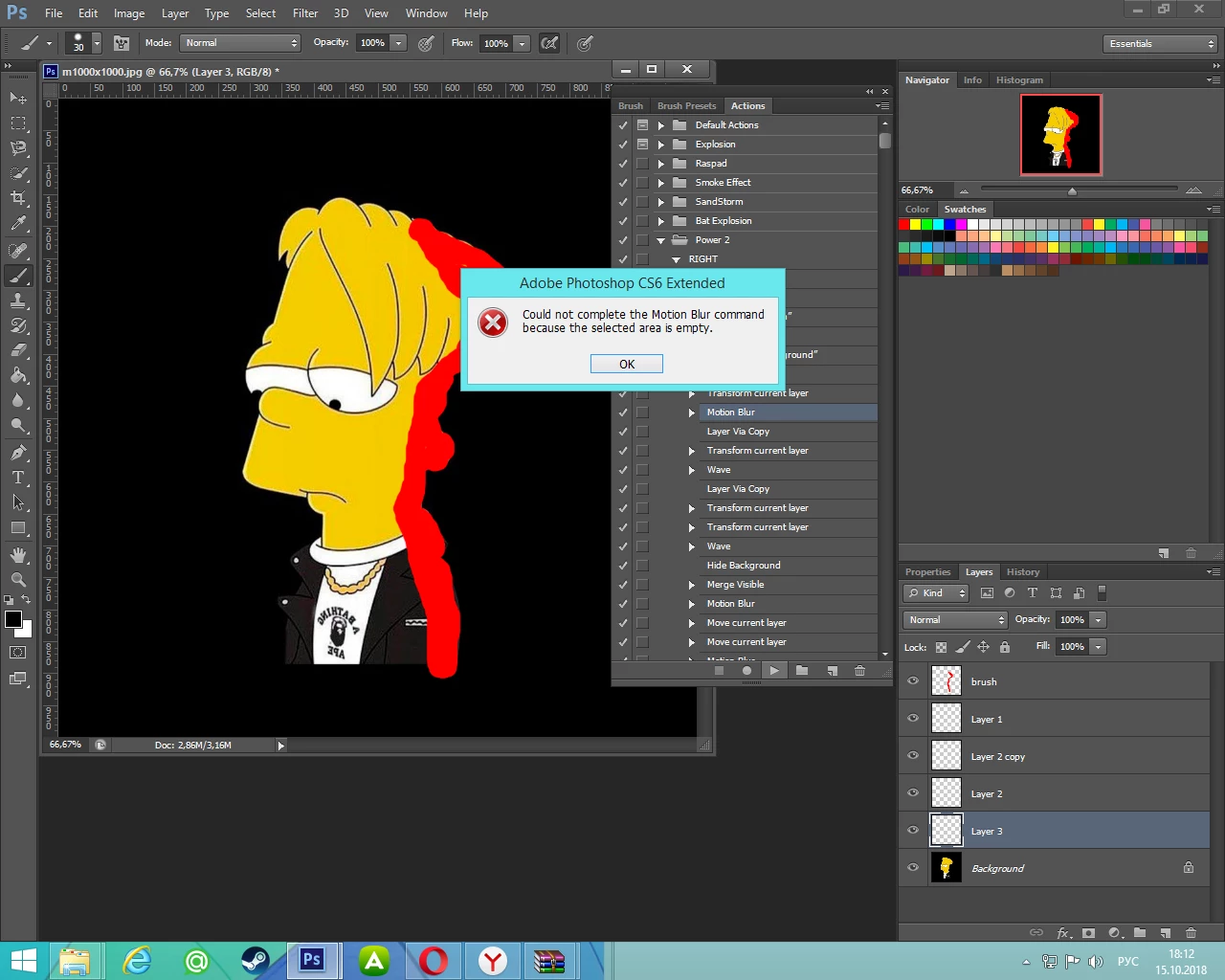The width and height of the screenshot is (1225, 980).
Task: Hide Layer 3 visibility eye
Action: (913, 831)
